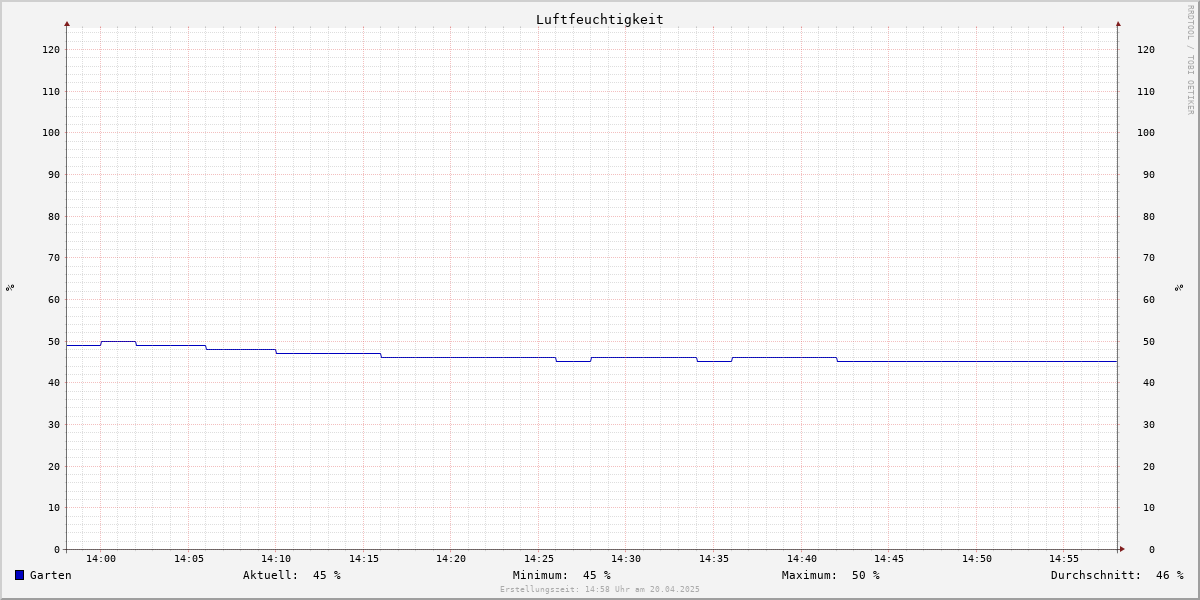Image resolution: width=1200 pixels, height=600 pixels.
Task: Click the "Luftfeuchtigkeit" chart title
Action: point(600,19)
